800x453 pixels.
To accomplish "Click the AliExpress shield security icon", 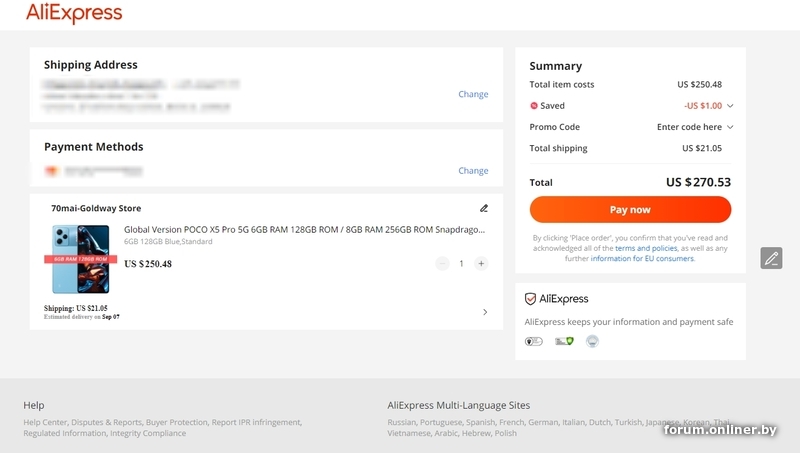I will click(530, 299).
